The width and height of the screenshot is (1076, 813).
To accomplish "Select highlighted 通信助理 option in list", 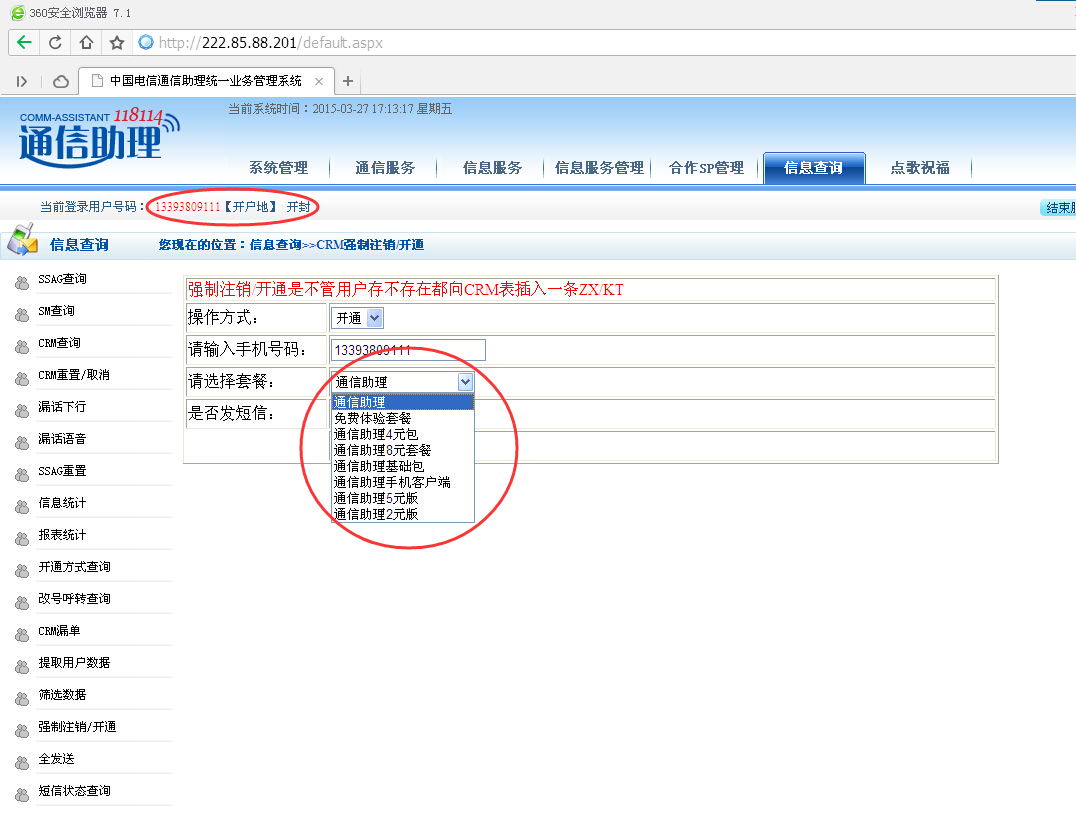I will click(x=403, y=402).
